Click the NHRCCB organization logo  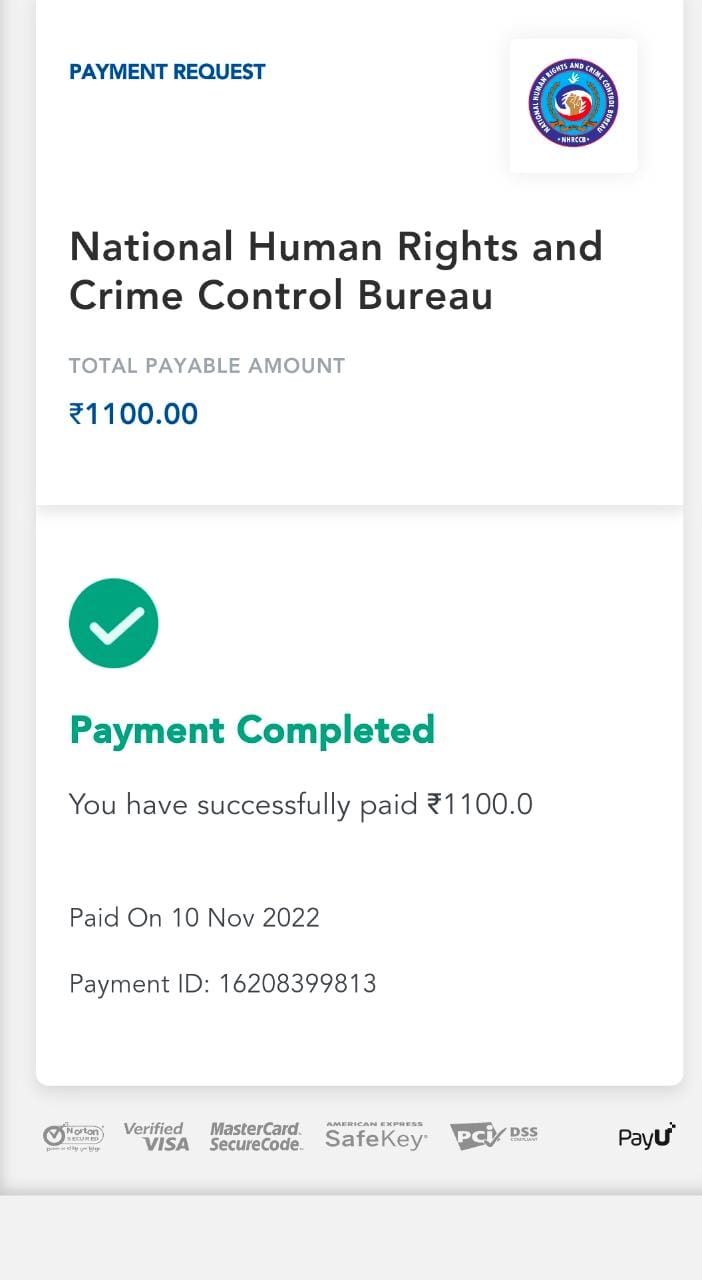click(x=573, y=103)
